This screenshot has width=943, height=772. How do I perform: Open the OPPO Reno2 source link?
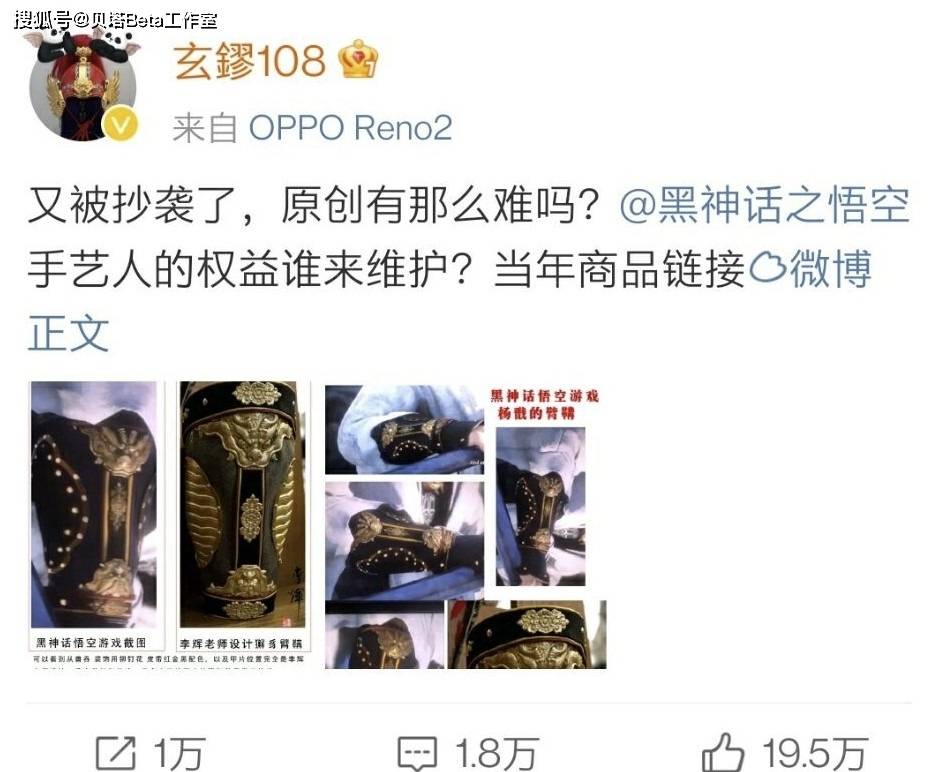[x=350, y=128]
